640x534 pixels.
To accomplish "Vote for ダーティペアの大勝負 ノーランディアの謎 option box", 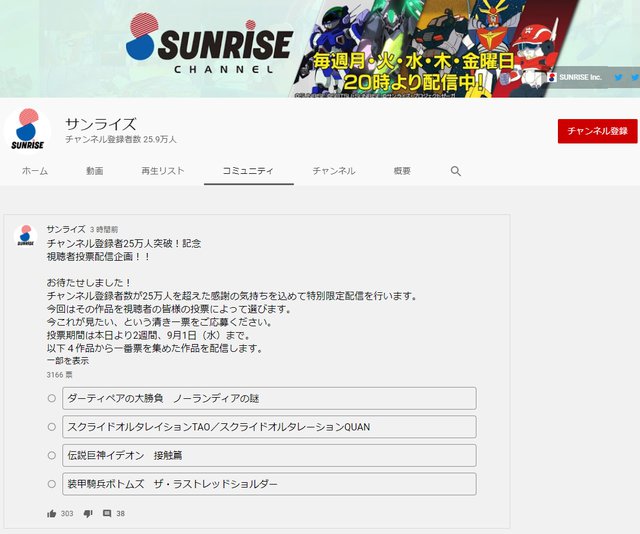I will (269, 398).
